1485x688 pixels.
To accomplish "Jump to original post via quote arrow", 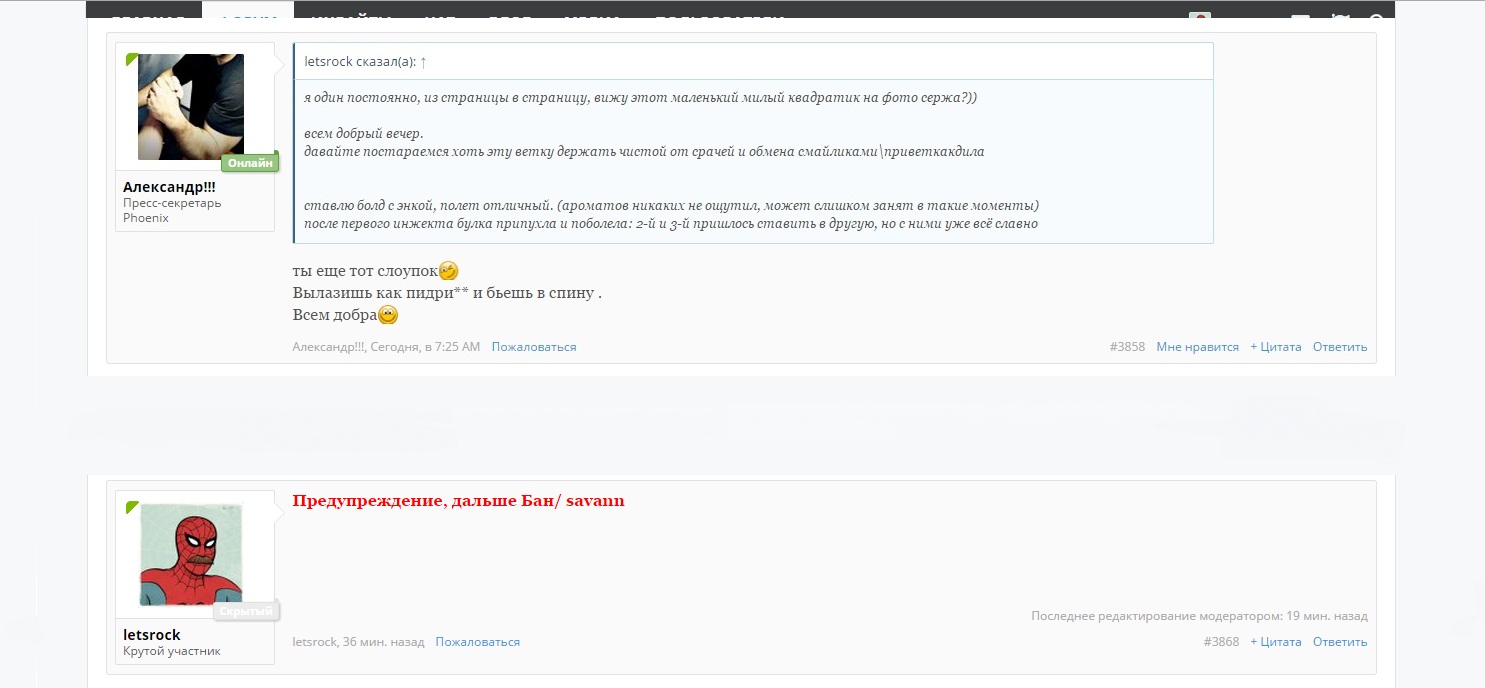I will coord(423,62).
